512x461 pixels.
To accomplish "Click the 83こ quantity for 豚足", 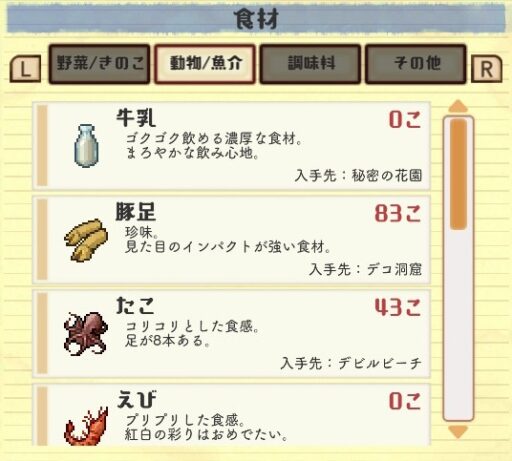I will tap(398, 213).
